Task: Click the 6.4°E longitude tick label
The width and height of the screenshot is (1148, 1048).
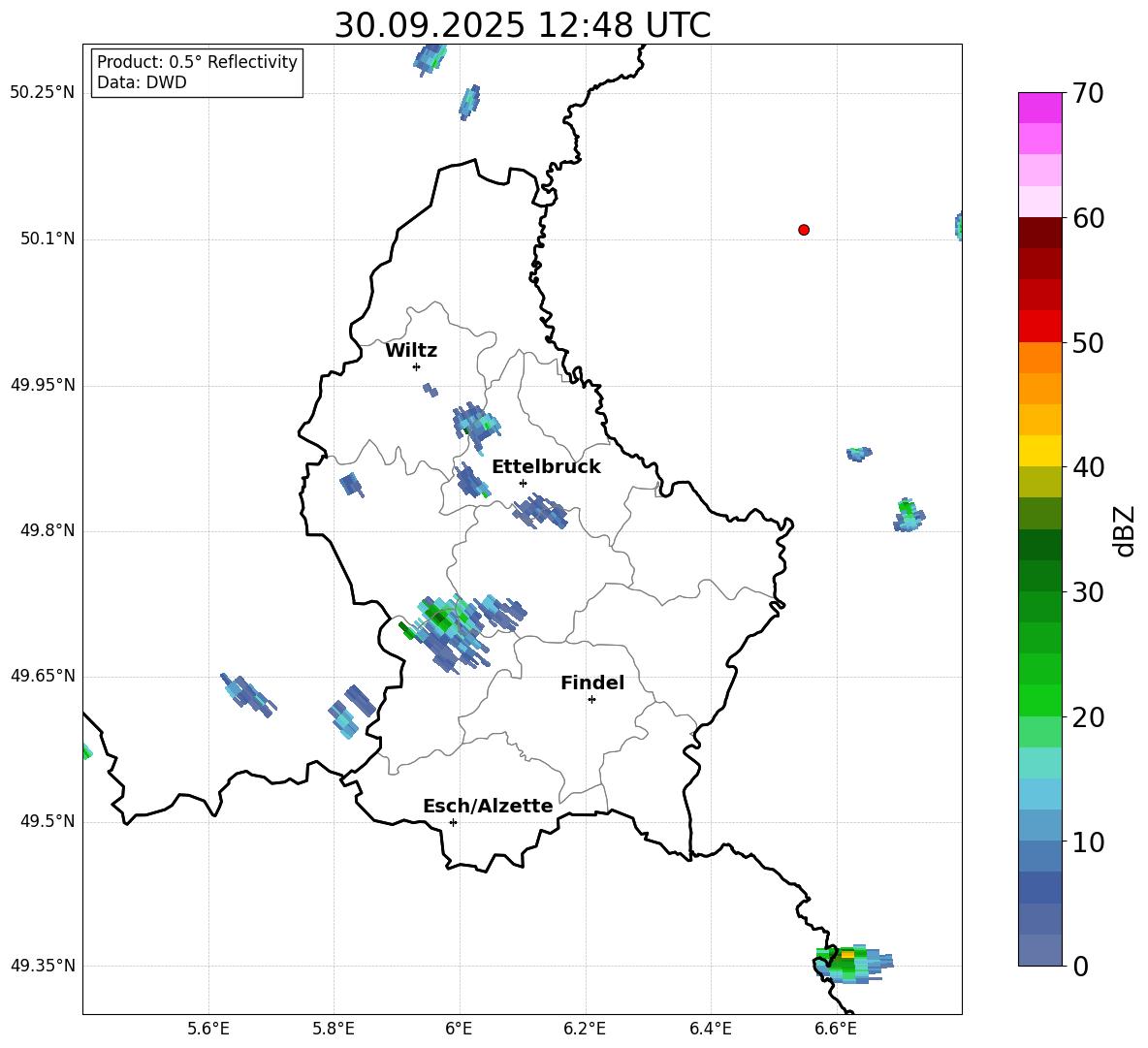Action: 710,1029
